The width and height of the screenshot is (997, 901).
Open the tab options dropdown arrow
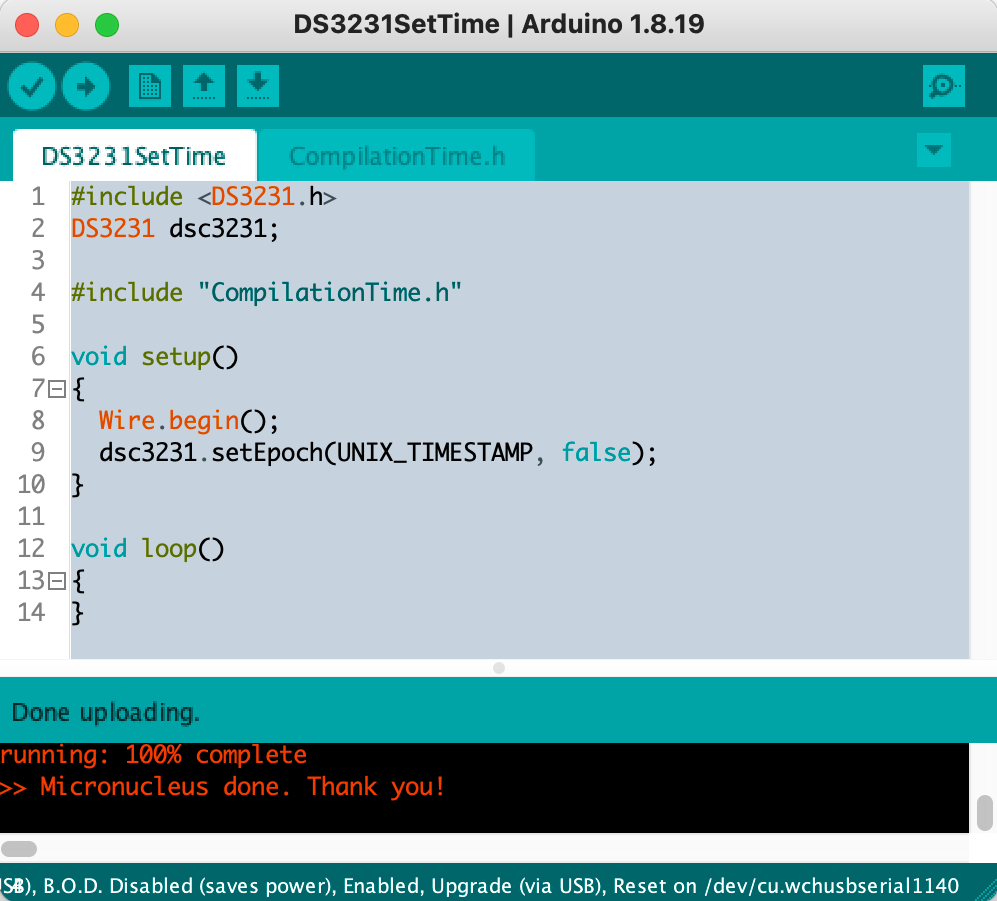[933, 150]
